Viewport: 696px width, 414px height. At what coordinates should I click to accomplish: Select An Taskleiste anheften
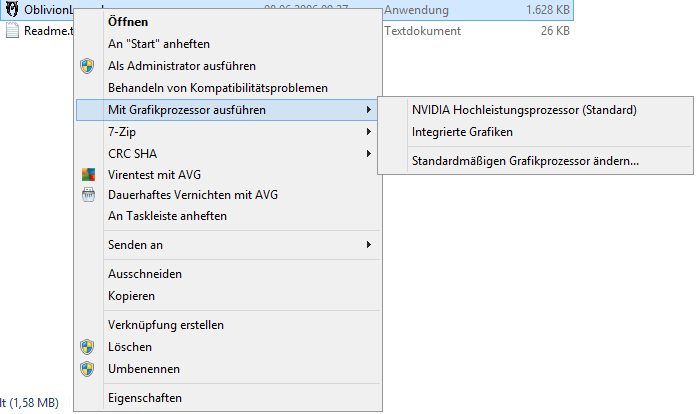click(227, 216)
